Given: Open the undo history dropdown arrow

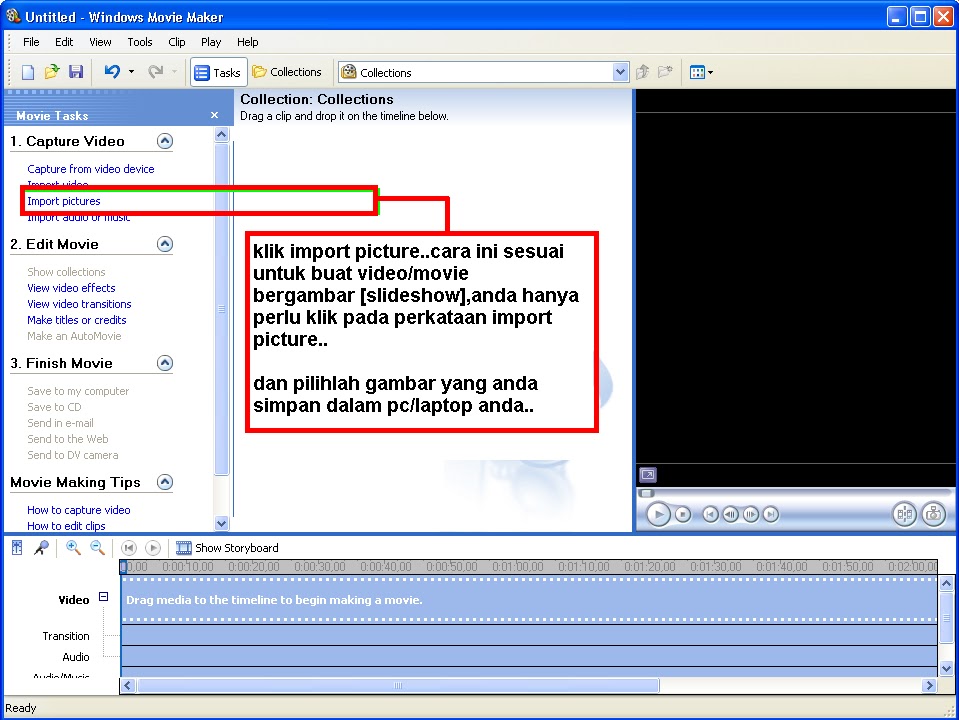Looking at the screenshot, I should [x=131, y=72].
